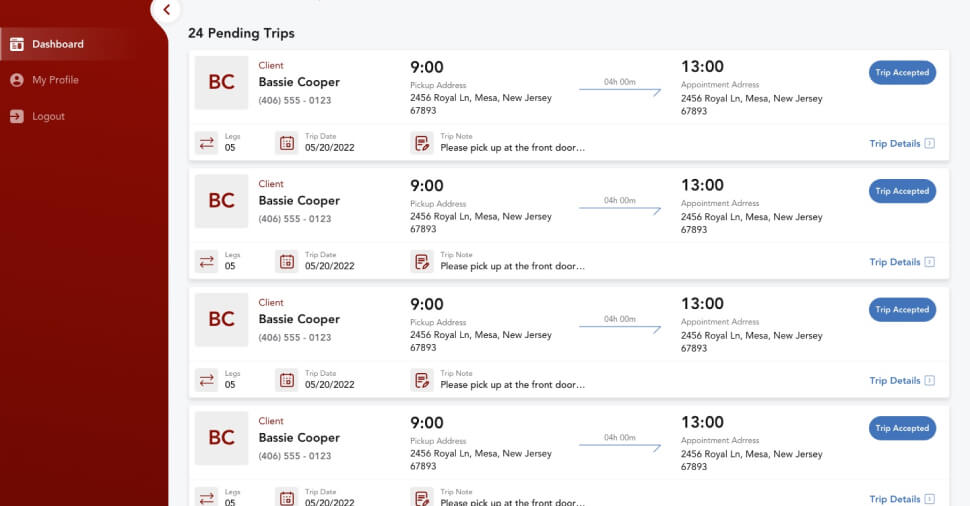The height and width of the screenshot is (506, 970).
Task: Click the Trip Note icon in third trip
Action: point(422,380)
